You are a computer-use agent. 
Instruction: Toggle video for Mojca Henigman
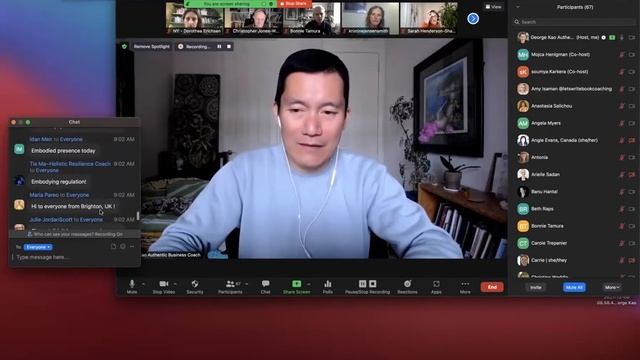pos(632,54)
